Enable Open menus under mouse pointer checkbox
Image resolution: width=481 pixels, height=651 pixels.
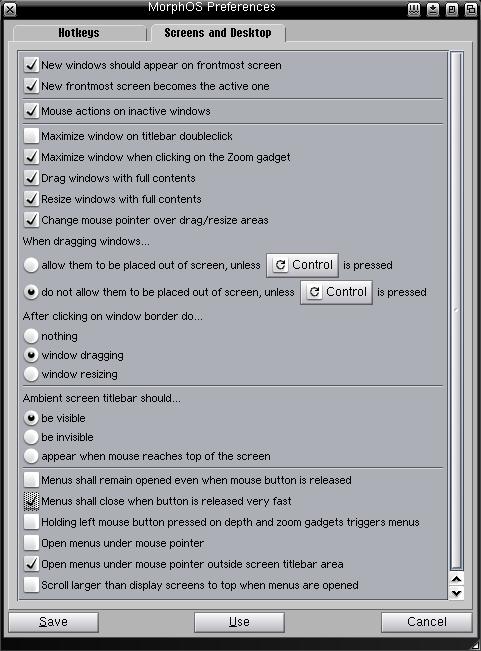point(31,543)
